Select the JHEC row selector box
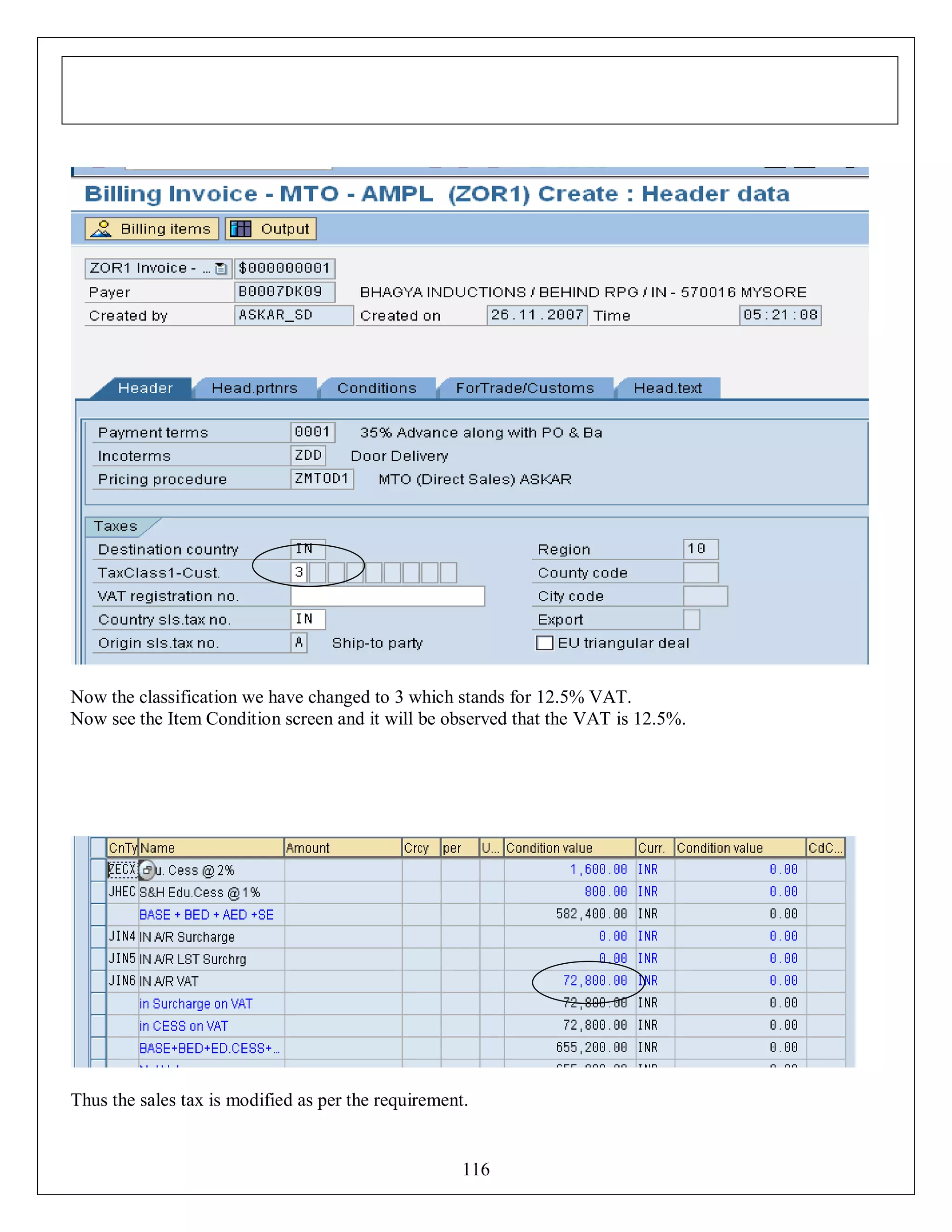Screen dimensions: 952x1232 tap(99, 892)
